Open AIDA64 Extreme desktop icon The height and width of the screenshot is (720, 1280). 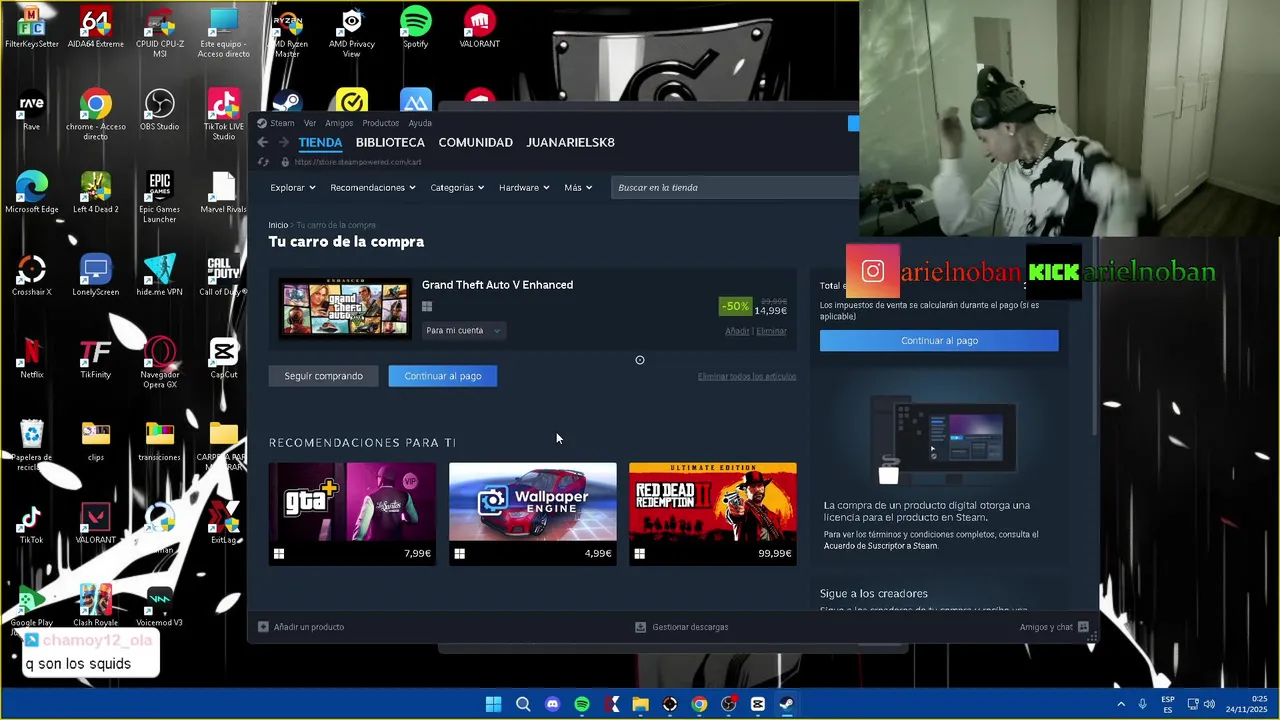95,27
